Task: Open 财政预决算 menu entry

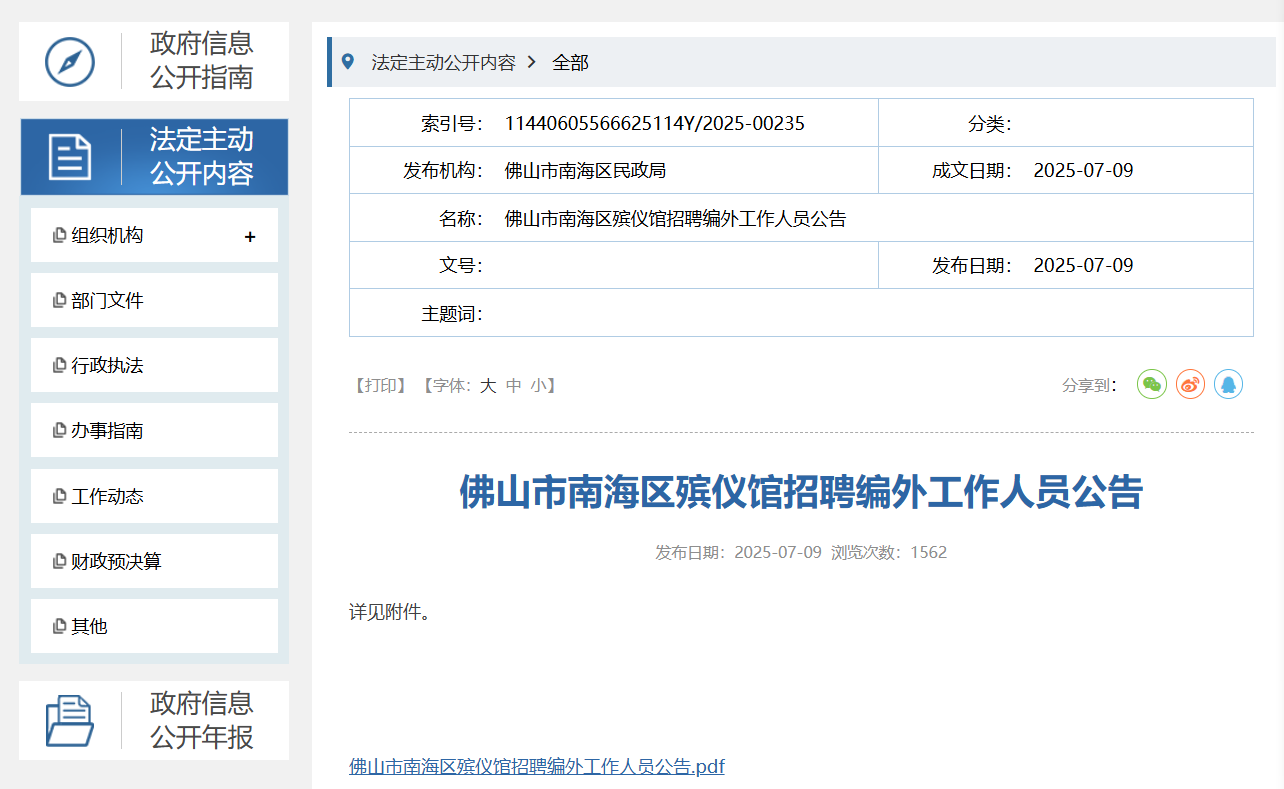Action: coord(116,562)
